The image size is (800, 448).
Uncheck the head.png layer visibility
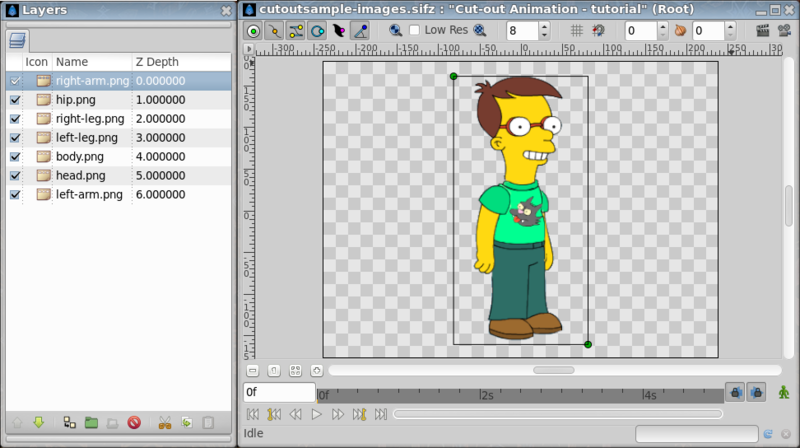click(15, 176)
